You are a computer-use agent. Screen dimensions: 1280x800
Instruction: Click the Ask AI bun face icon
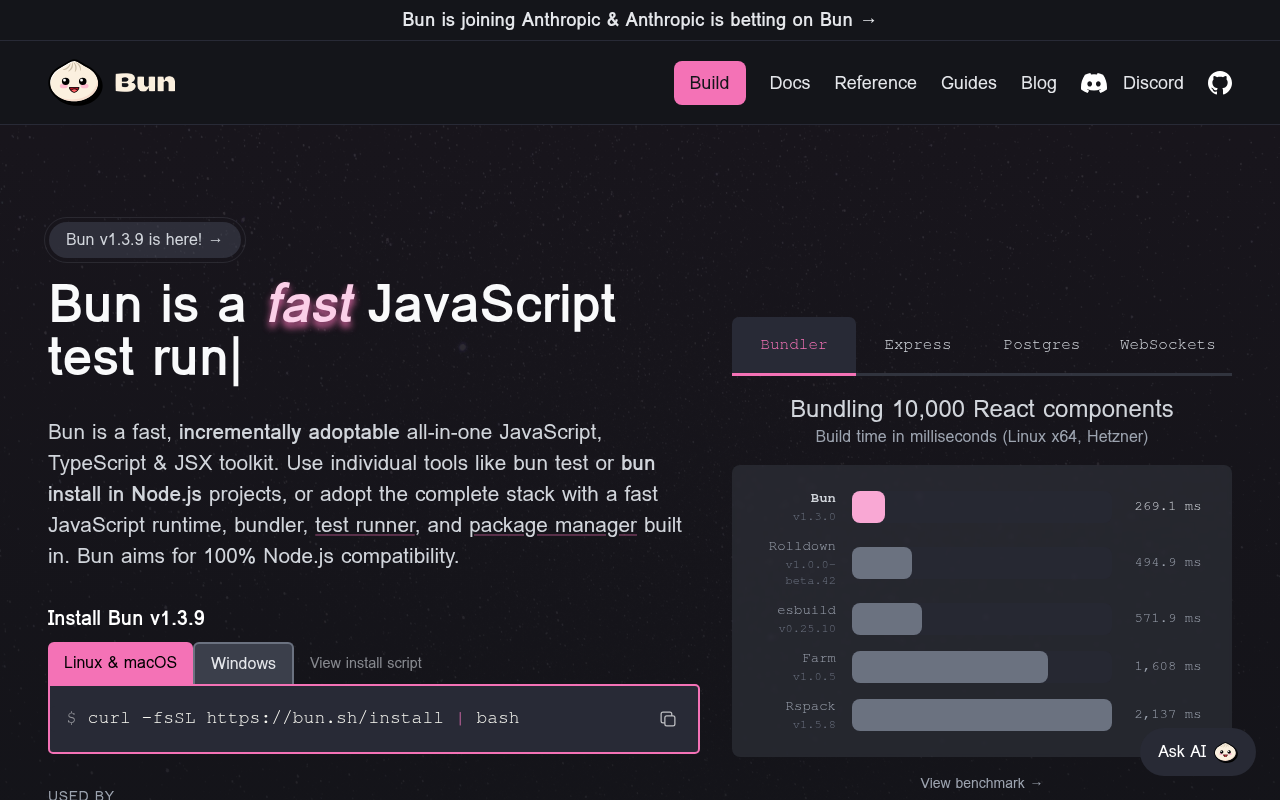pyautogui.click(x=1225, y=752)
